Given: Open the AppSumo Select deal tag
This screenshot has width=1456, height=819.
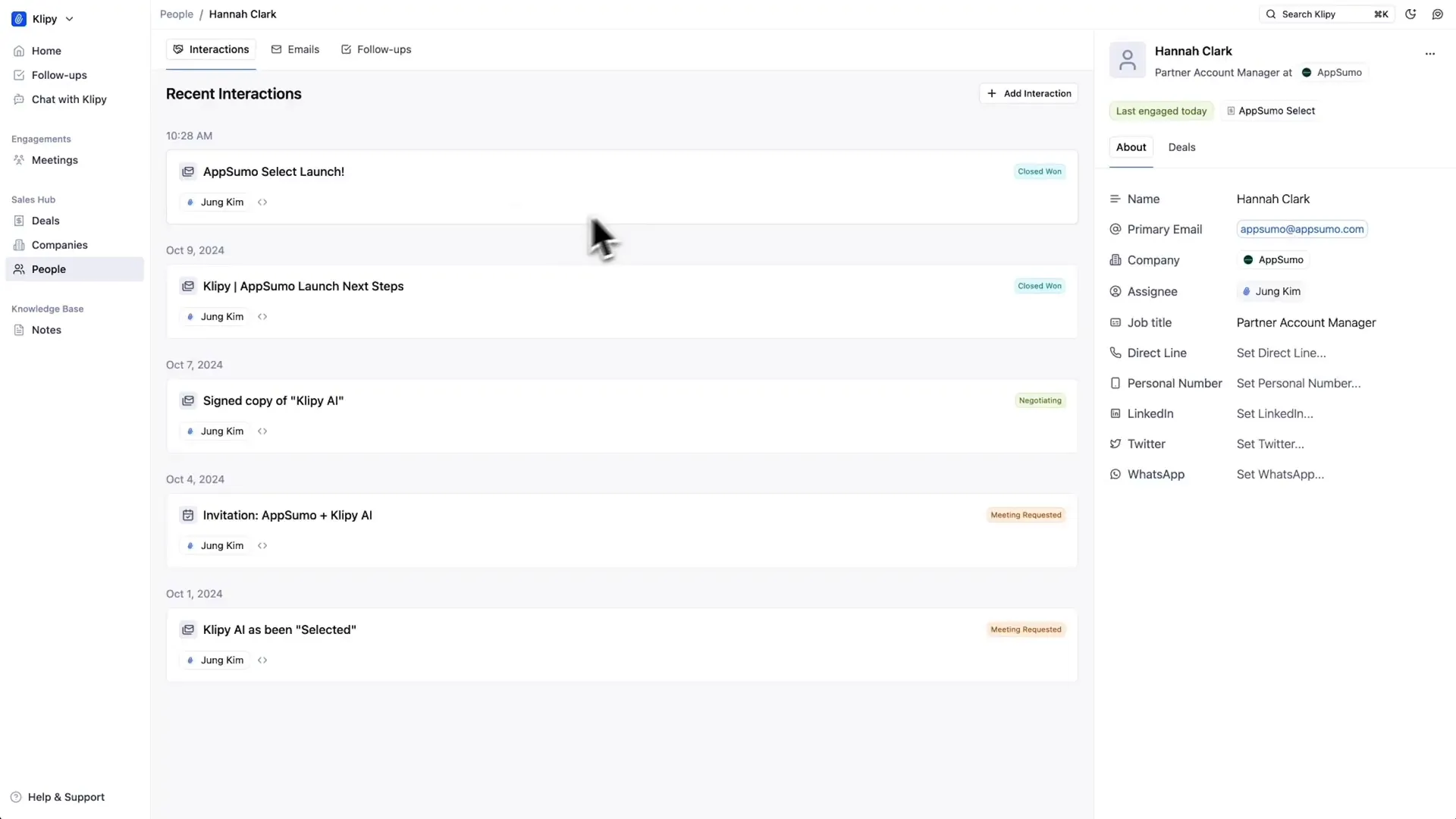Looking at the screenshot, I should point(1270,111).
